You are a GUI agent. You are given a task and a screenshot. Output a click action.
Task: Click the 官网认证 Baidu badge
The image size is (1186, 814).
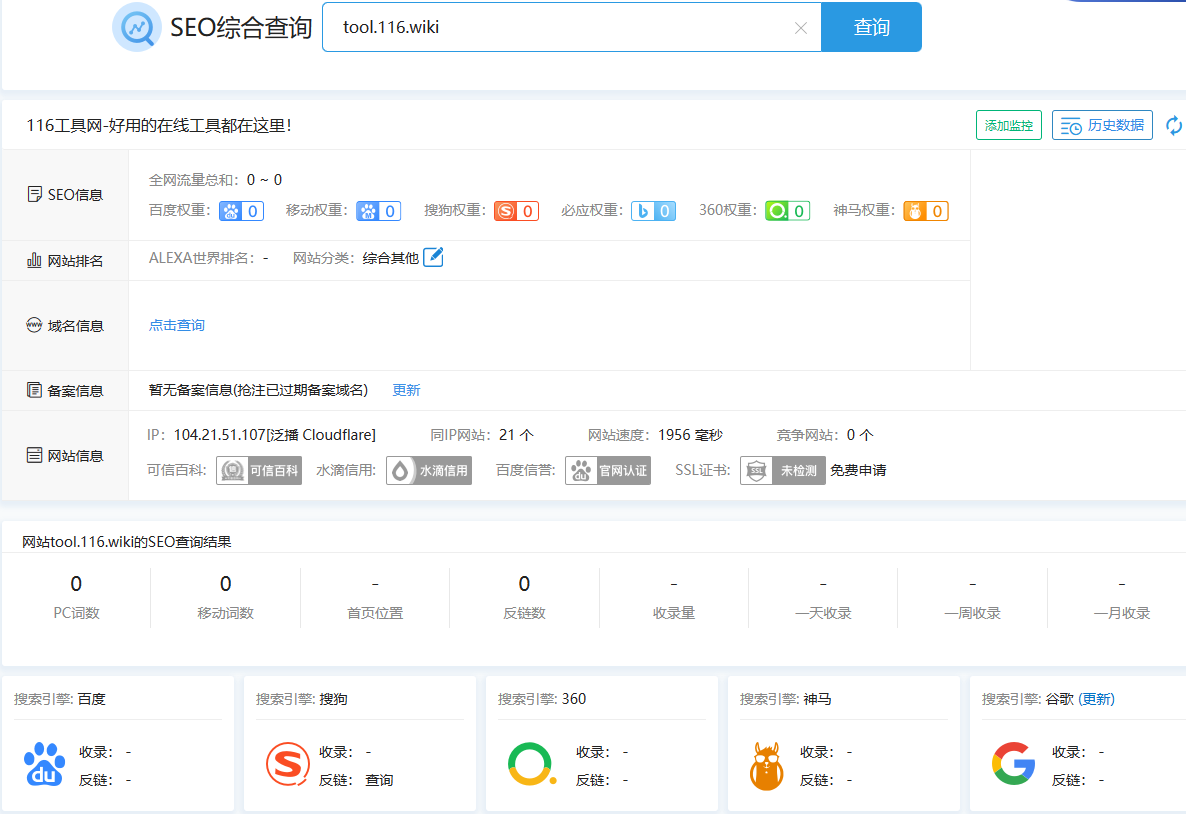tap(608, 471)
